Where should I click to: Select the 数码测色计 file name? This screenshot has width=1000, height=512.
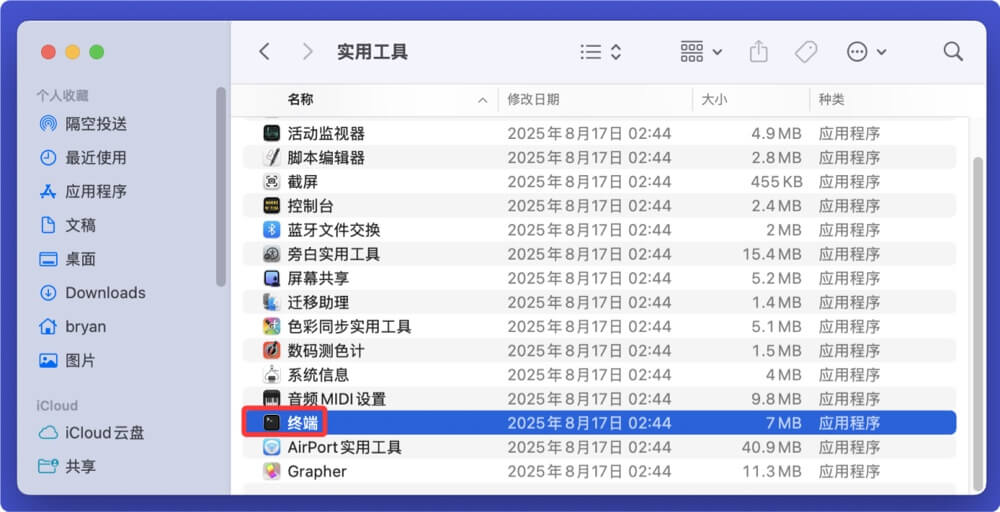coord(326,351)
